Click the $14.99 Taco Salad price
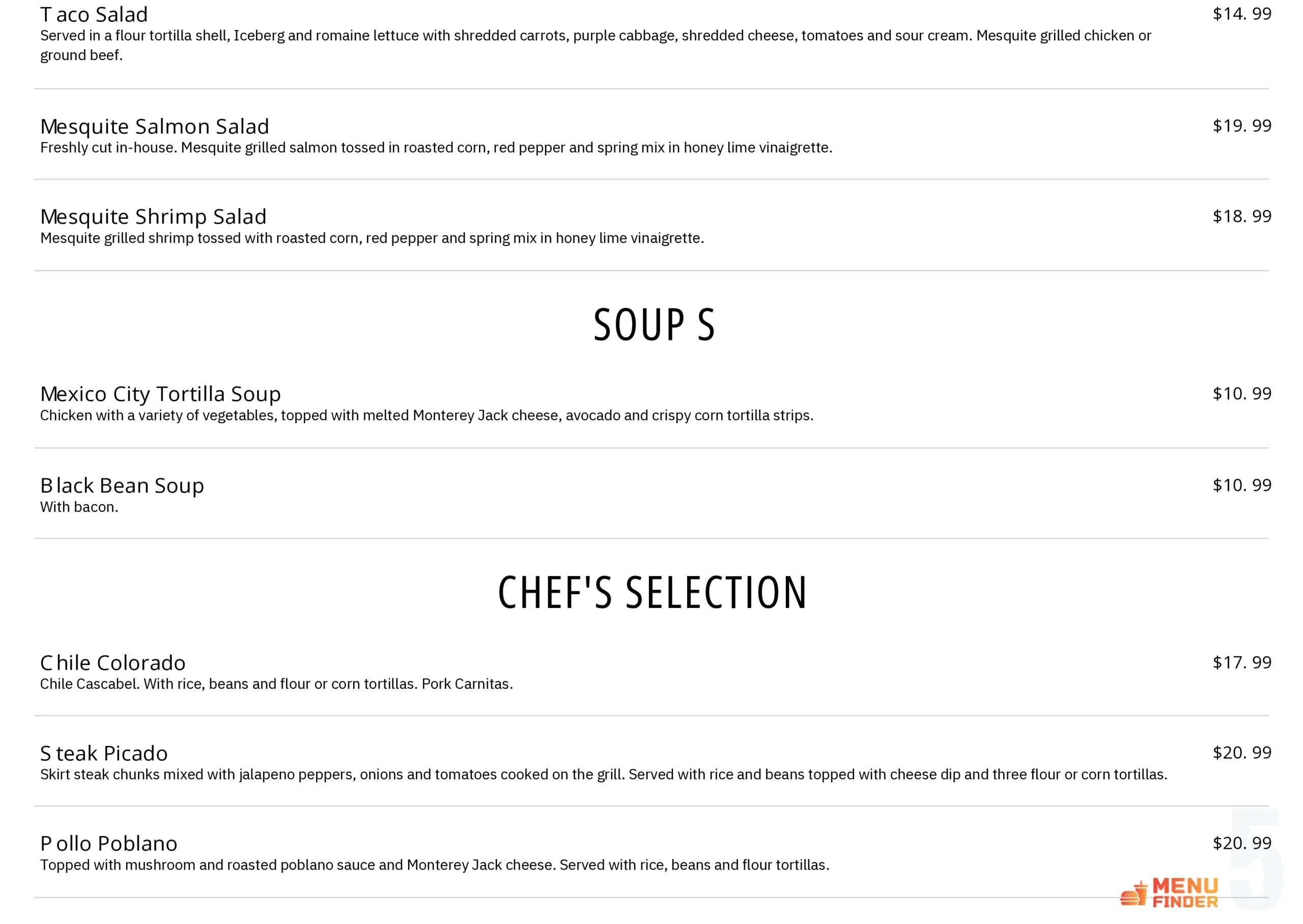The image size is (1303, 924). [x=1241, y=14]
